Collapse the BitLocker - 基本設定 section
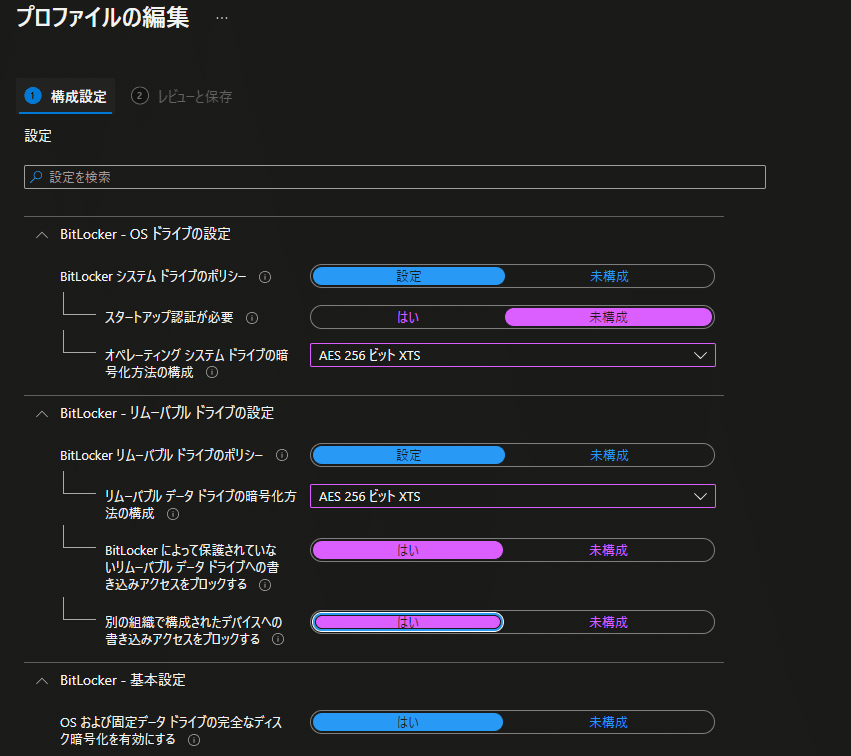The width and height of the screenshot is (851, 756). [42, 681]
